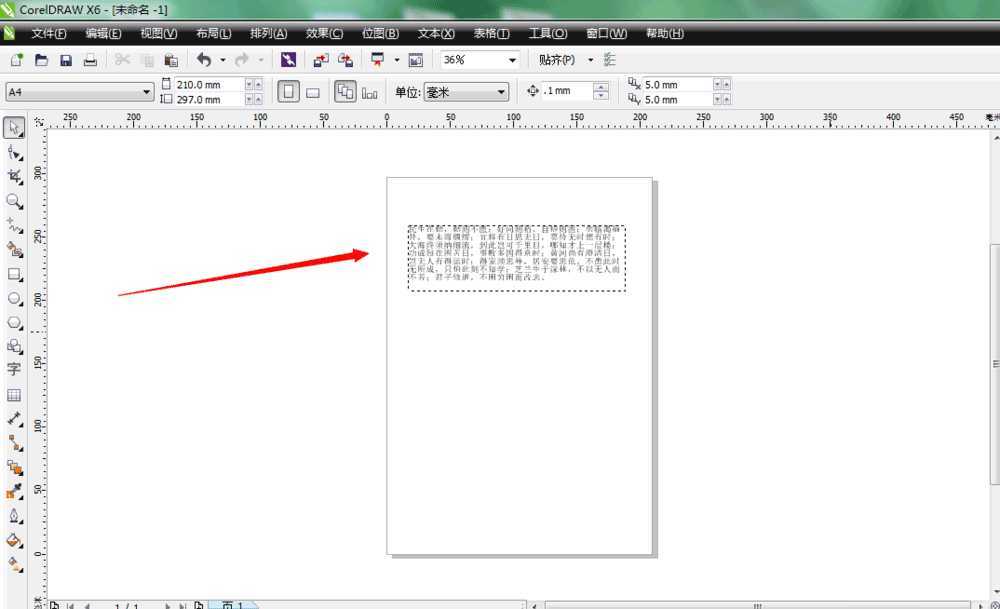Choose the Crop tool

coord(14,177)
